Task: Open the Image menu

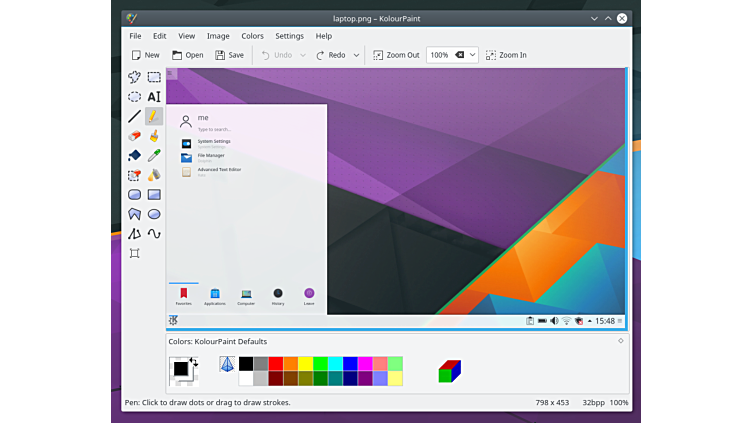Action: [x=218, y=36]
